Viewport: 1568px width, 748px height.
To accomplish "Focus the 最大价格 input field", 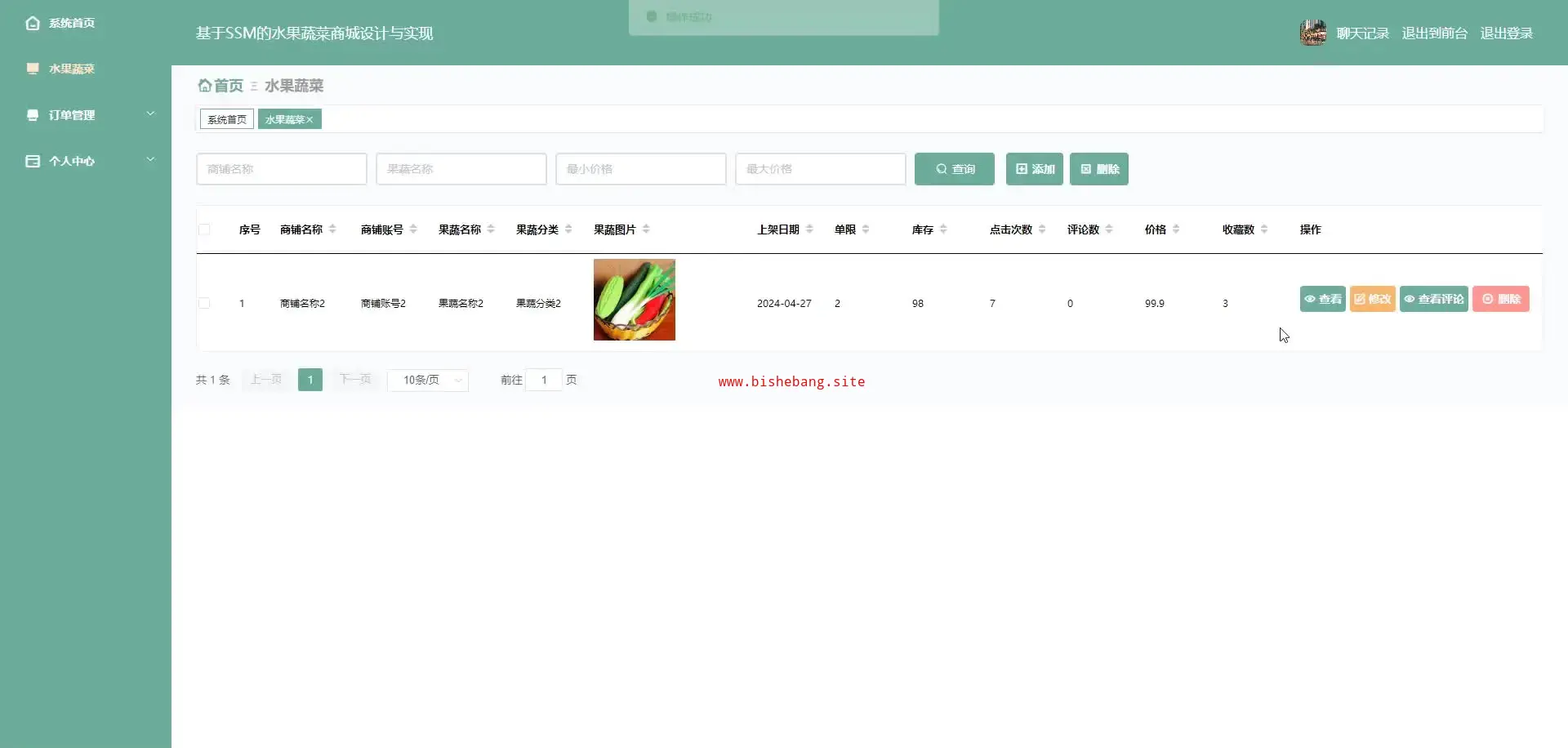I will click(821, 169).
